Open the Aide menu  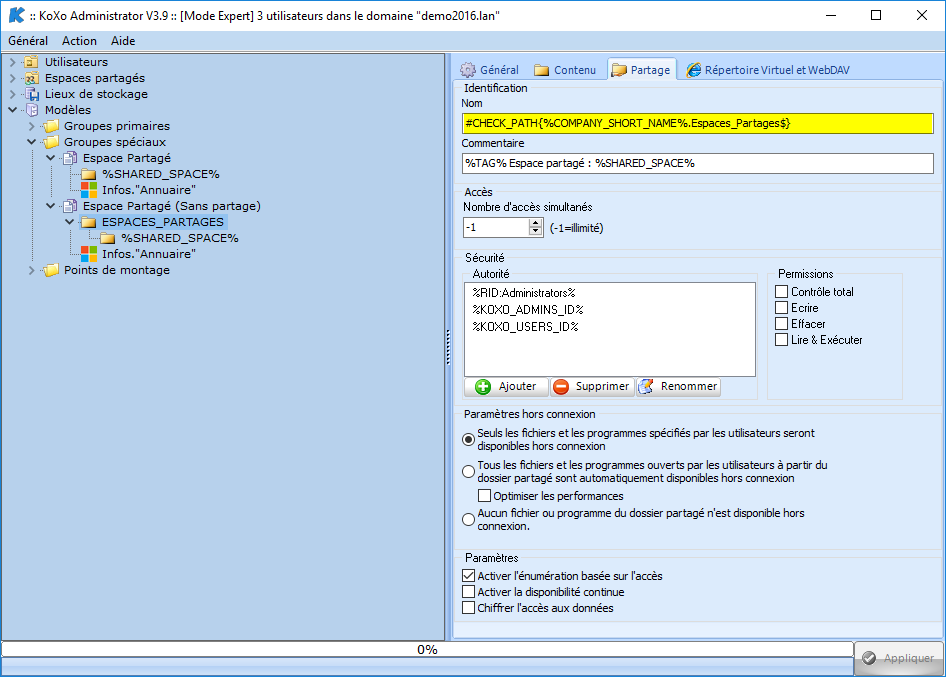pos(123,41)
